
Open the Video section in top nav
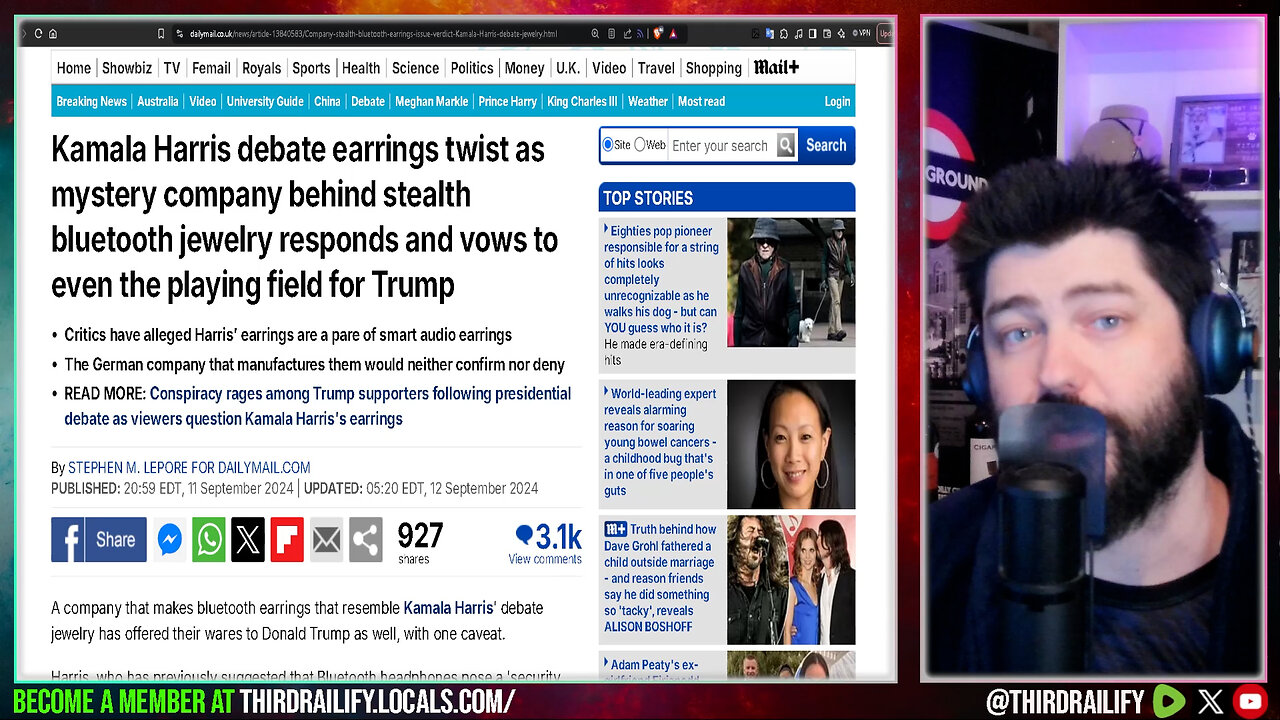tap(609, 68)
